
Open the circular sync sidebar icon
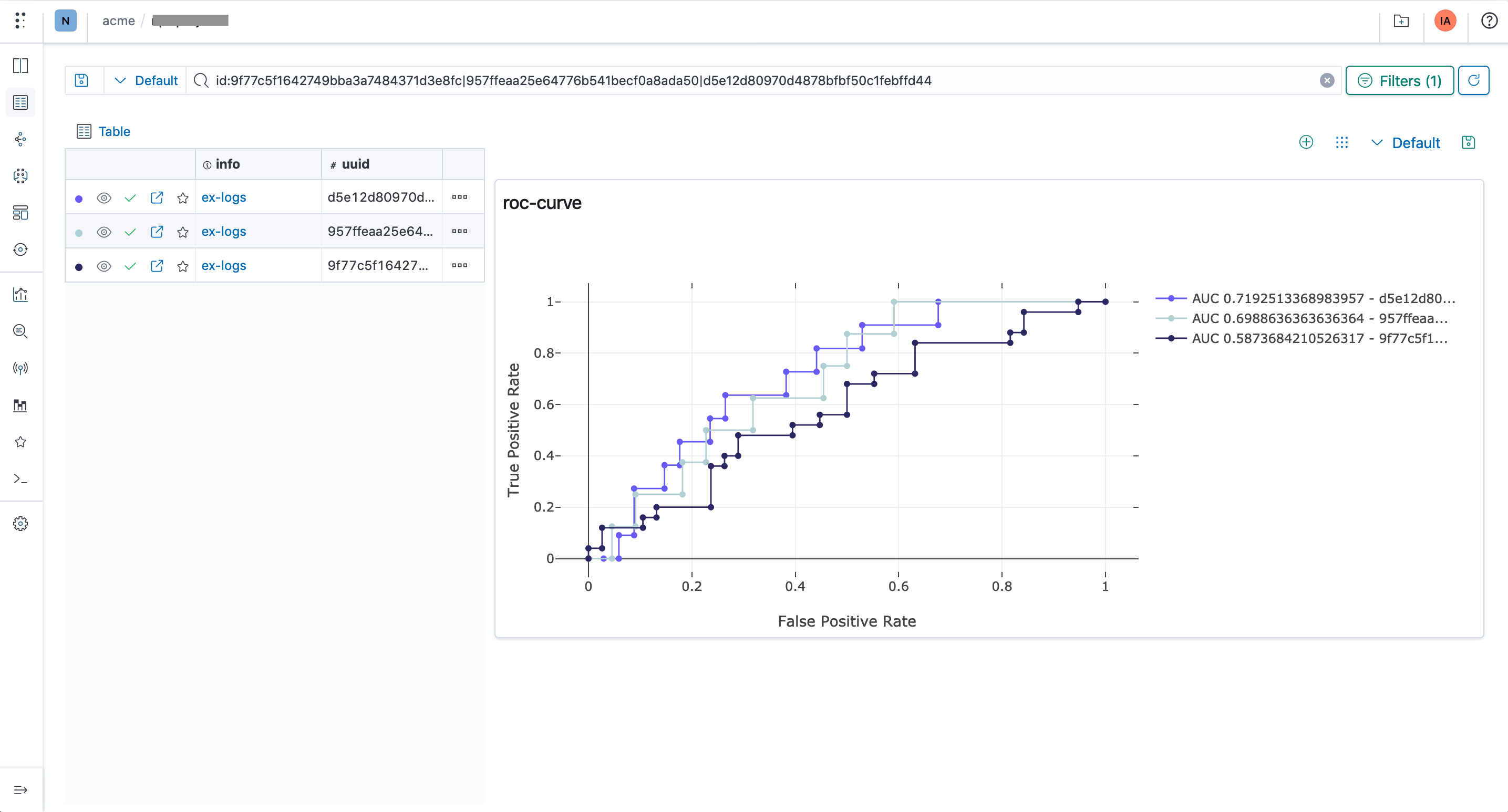(x=20, y=250)
